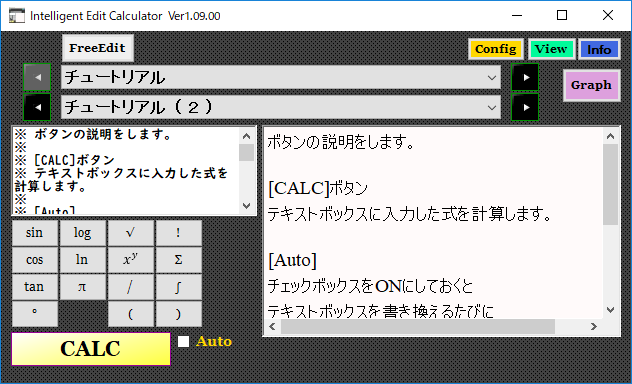Viewport: 632px width, 384px height.
Task: Run the yellow CALC button
Action: pyautogui.click(x=91, y=349)
